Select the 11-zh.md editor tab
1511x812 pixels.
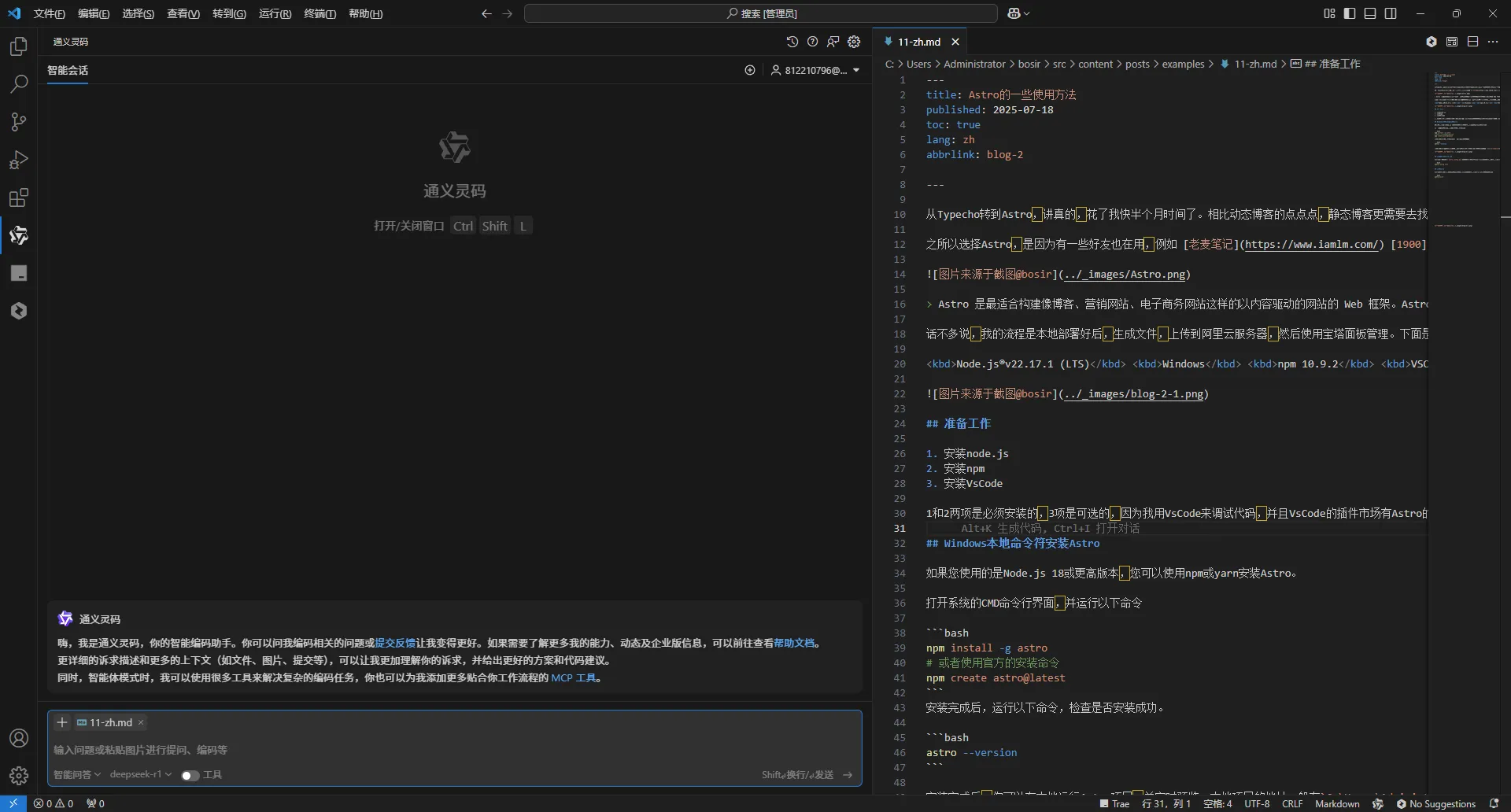click(920, 42)
